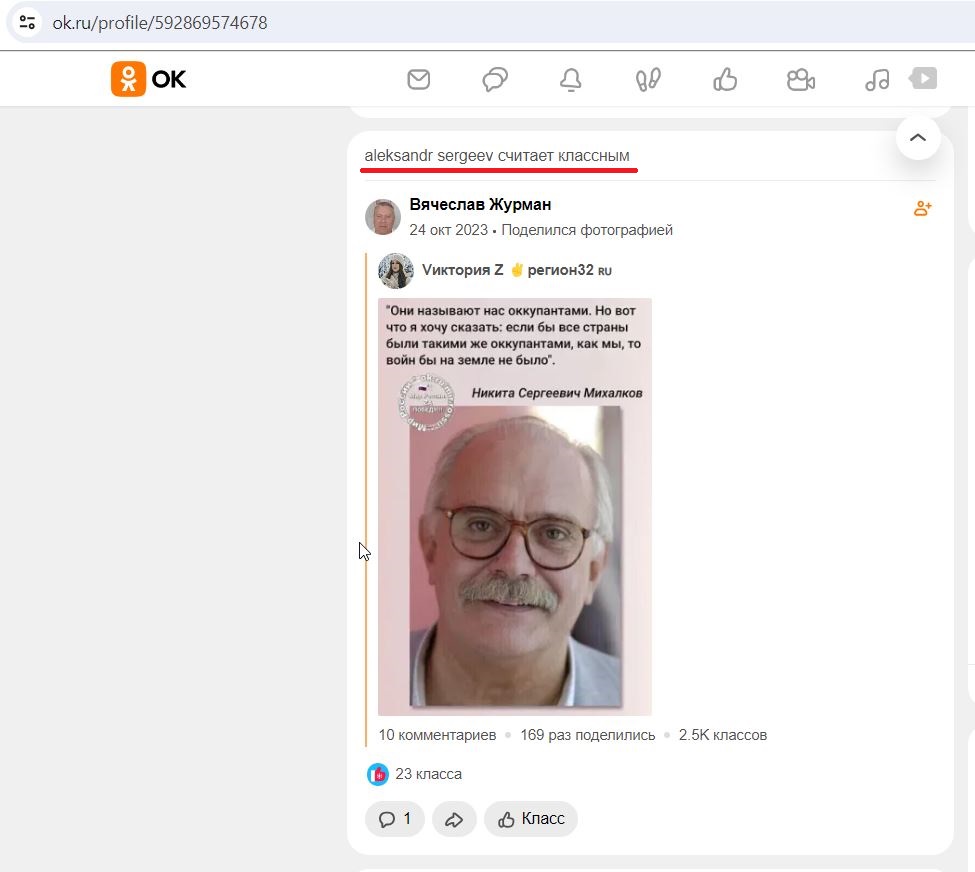Click Виктория Z avatar image

point(396,271)
